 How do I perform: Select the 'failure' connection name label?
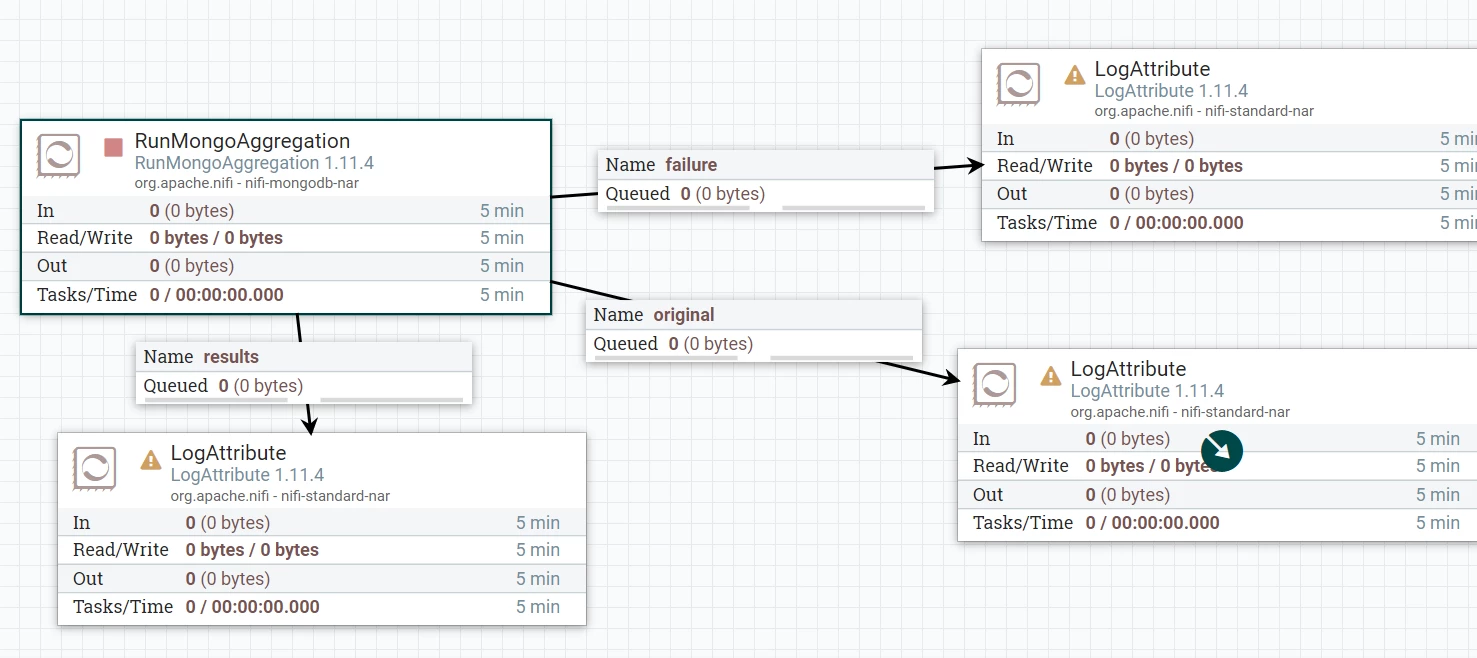point(691,165)
